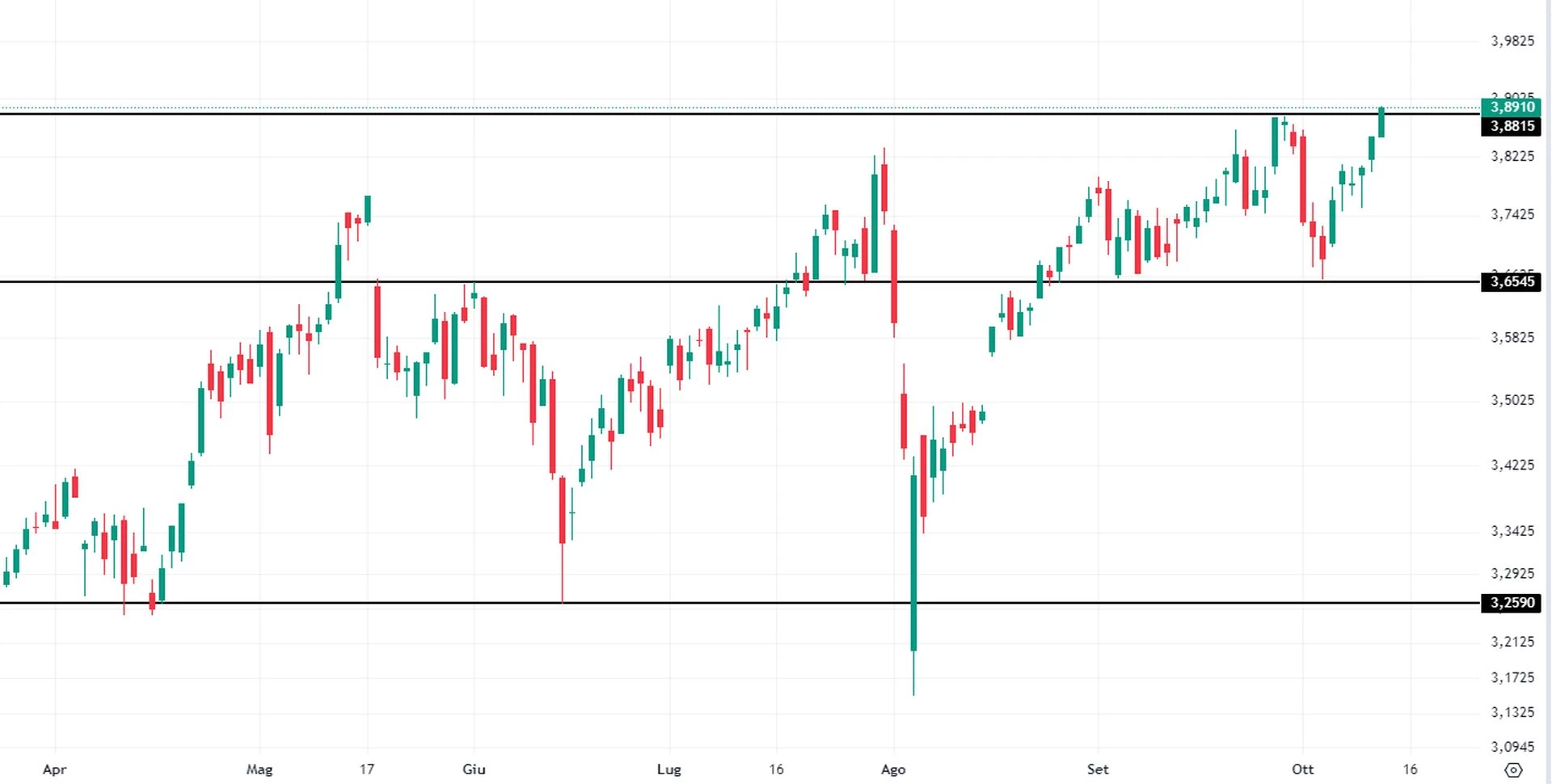This screenshot has width=1552, height=784.
Task: Click the 3,6545 horizontal line price tag
Action: tap(1512, 281)
